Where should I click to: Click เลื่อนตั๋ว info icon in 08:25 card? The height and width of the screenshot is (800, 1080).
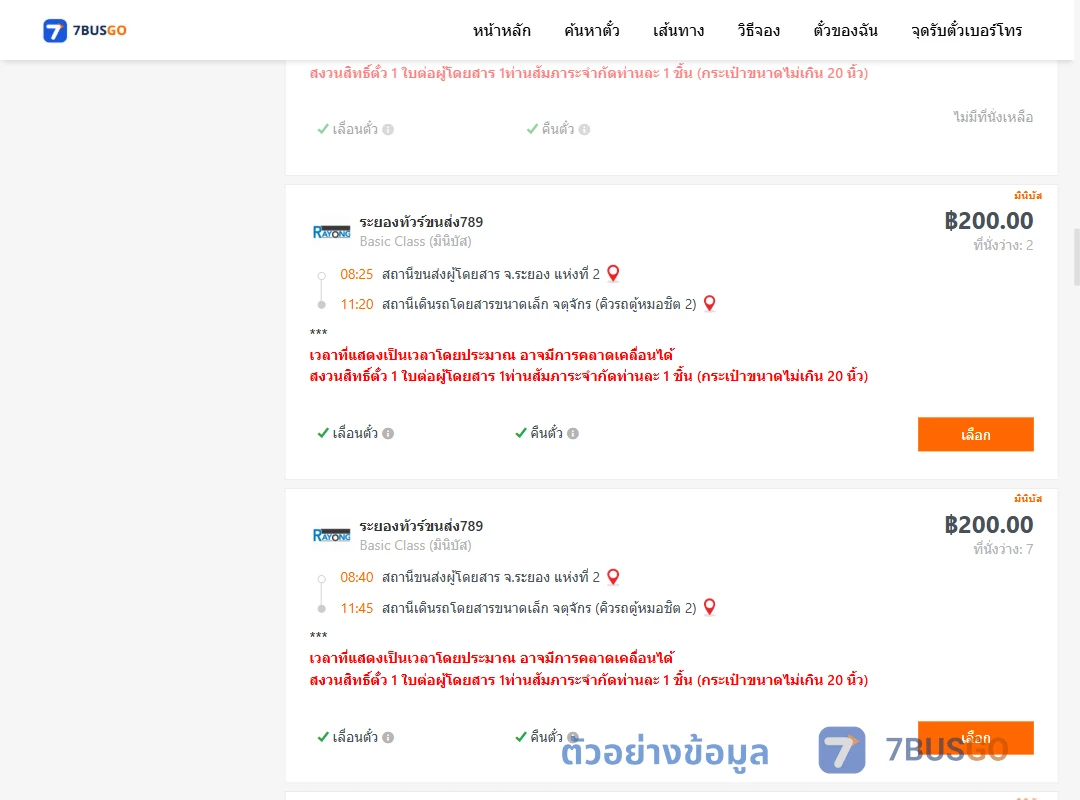tap(388, 433)
